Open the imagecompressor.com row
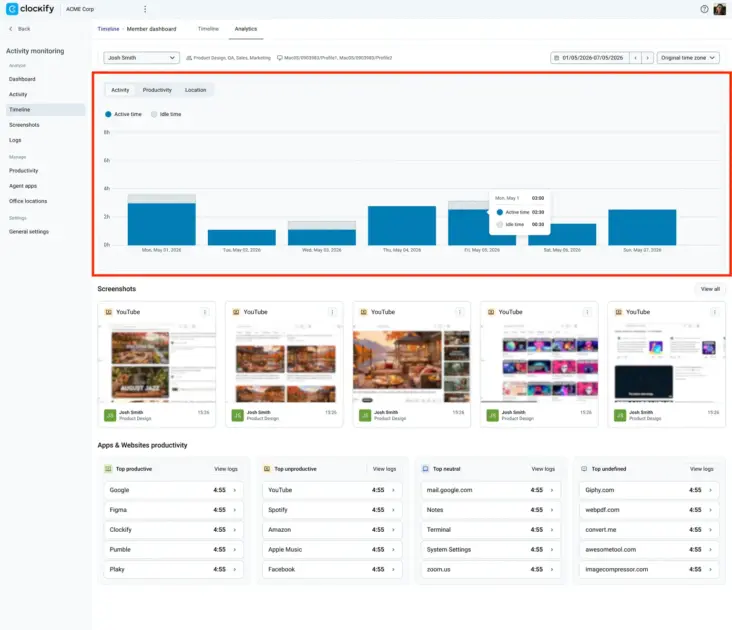This screenshot has height=630, width=732. 649,569
